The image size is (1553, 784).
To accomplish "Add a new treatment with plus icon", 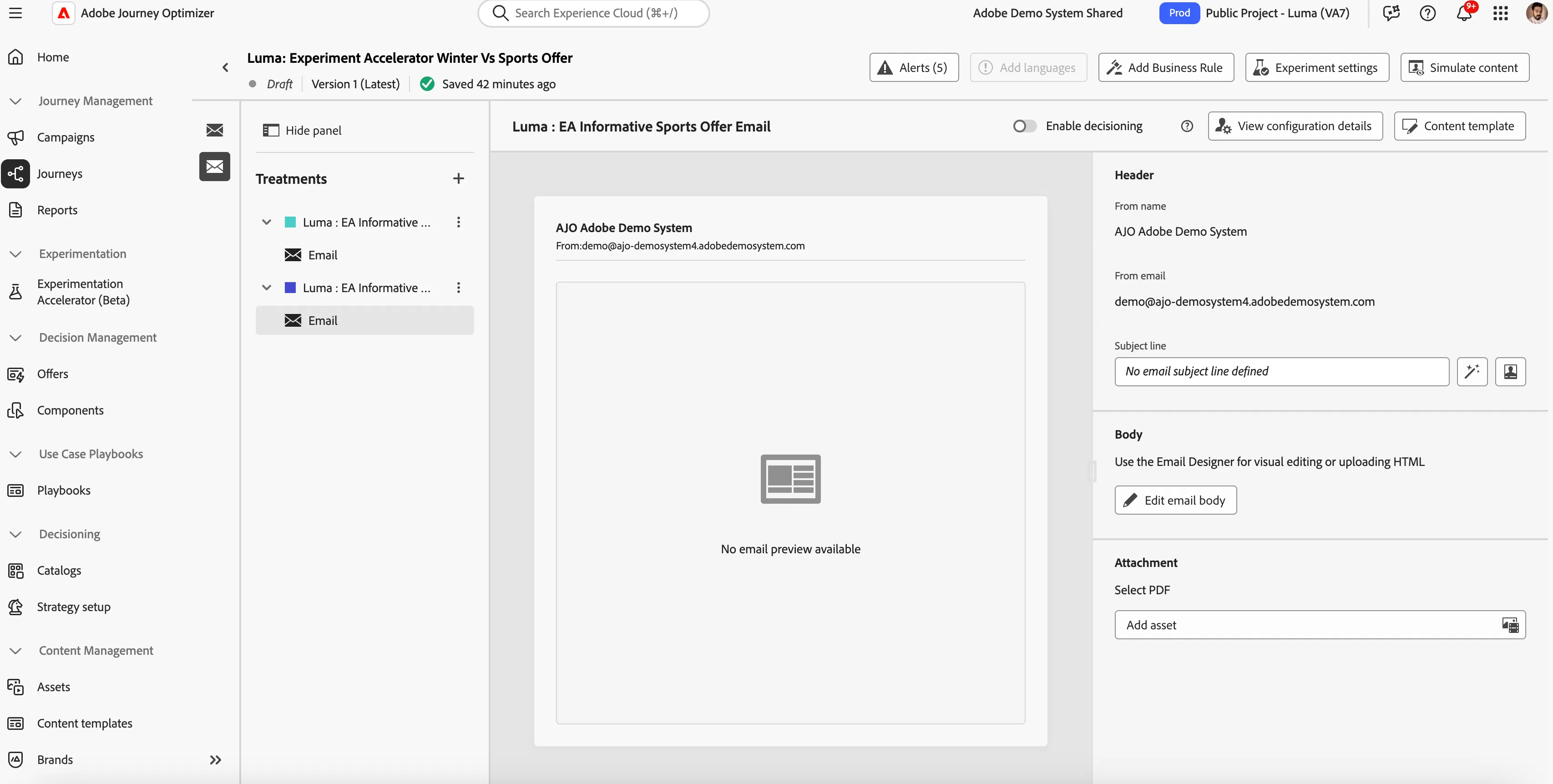I will coord(458,178).
